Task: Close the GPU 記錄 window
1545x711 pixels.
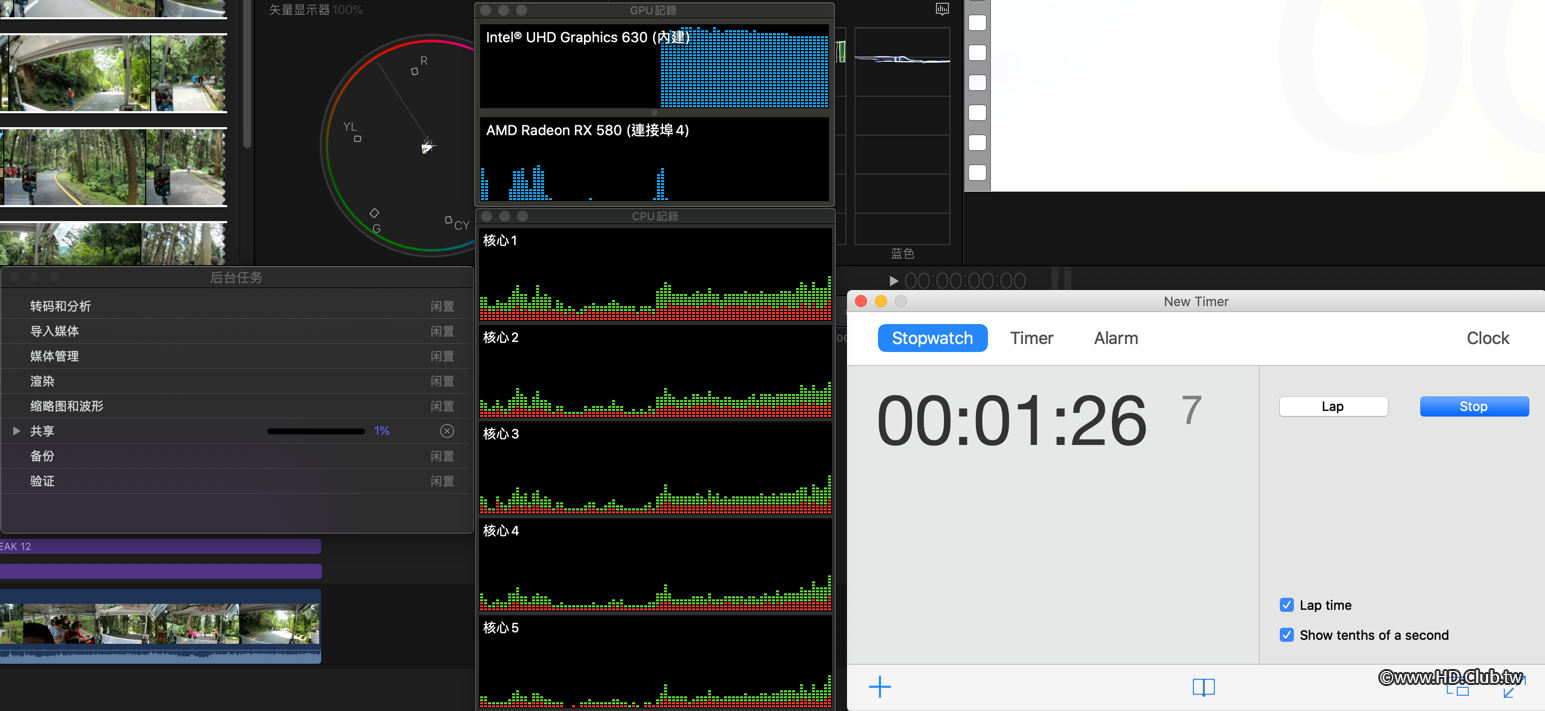Action: [x=487, y=10]
